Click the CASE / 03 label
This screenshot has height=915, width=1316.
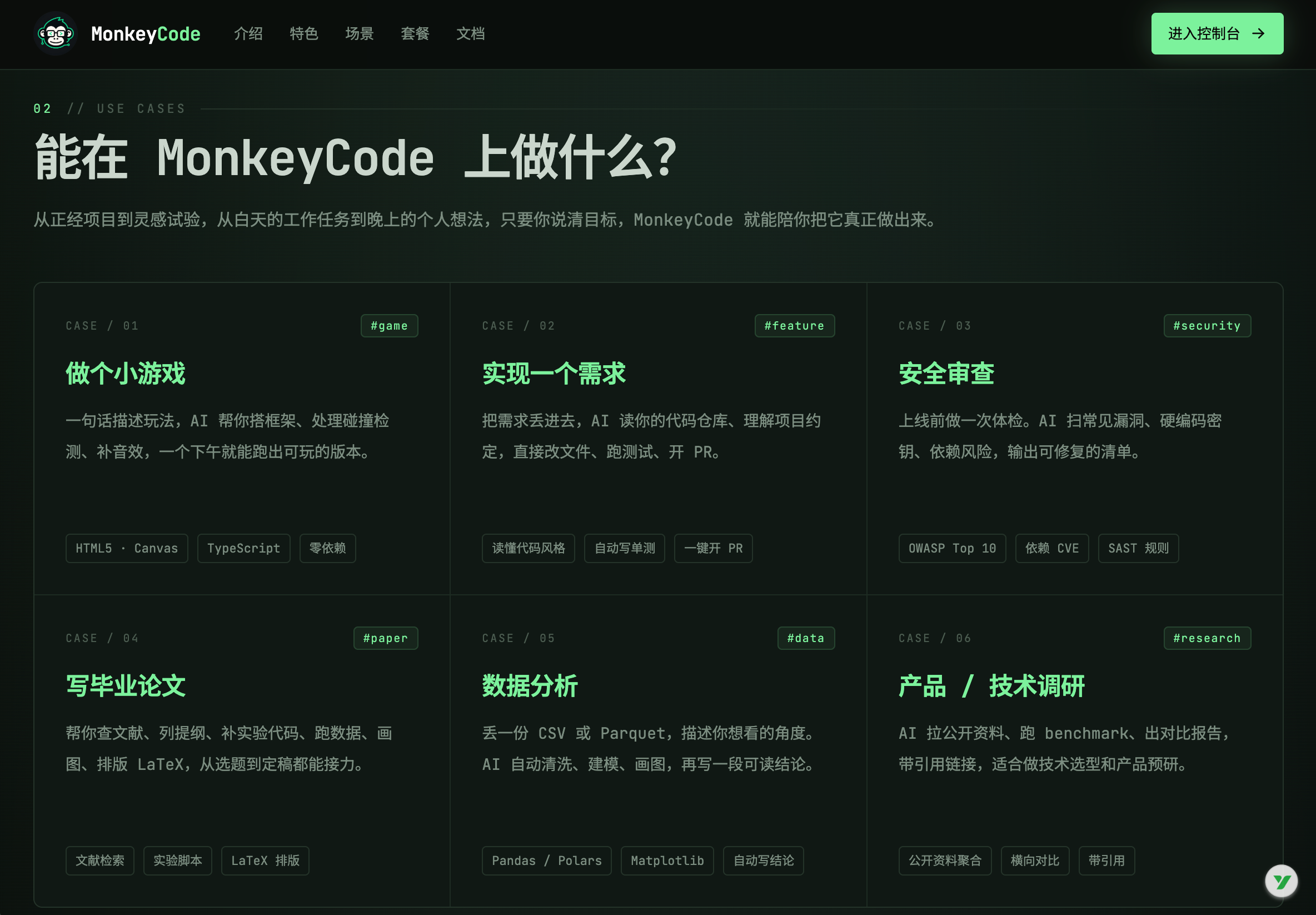click(935, 326)
